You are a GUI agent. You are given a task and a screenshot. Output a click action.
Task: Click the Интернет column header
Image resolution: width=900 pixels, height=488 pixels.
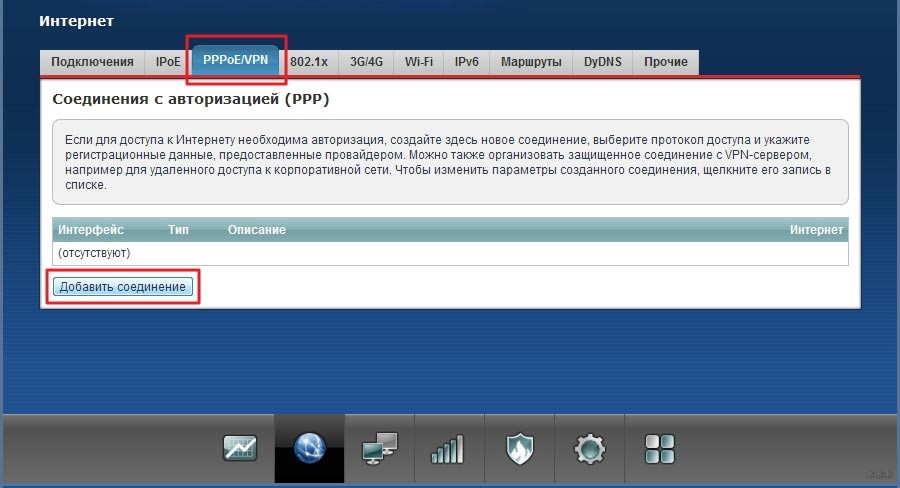[x=816, y=230]
